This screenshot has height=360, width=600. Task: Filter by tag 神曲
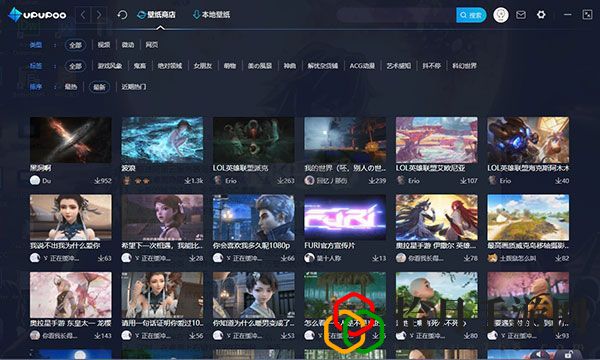click(x=290, y=66)
